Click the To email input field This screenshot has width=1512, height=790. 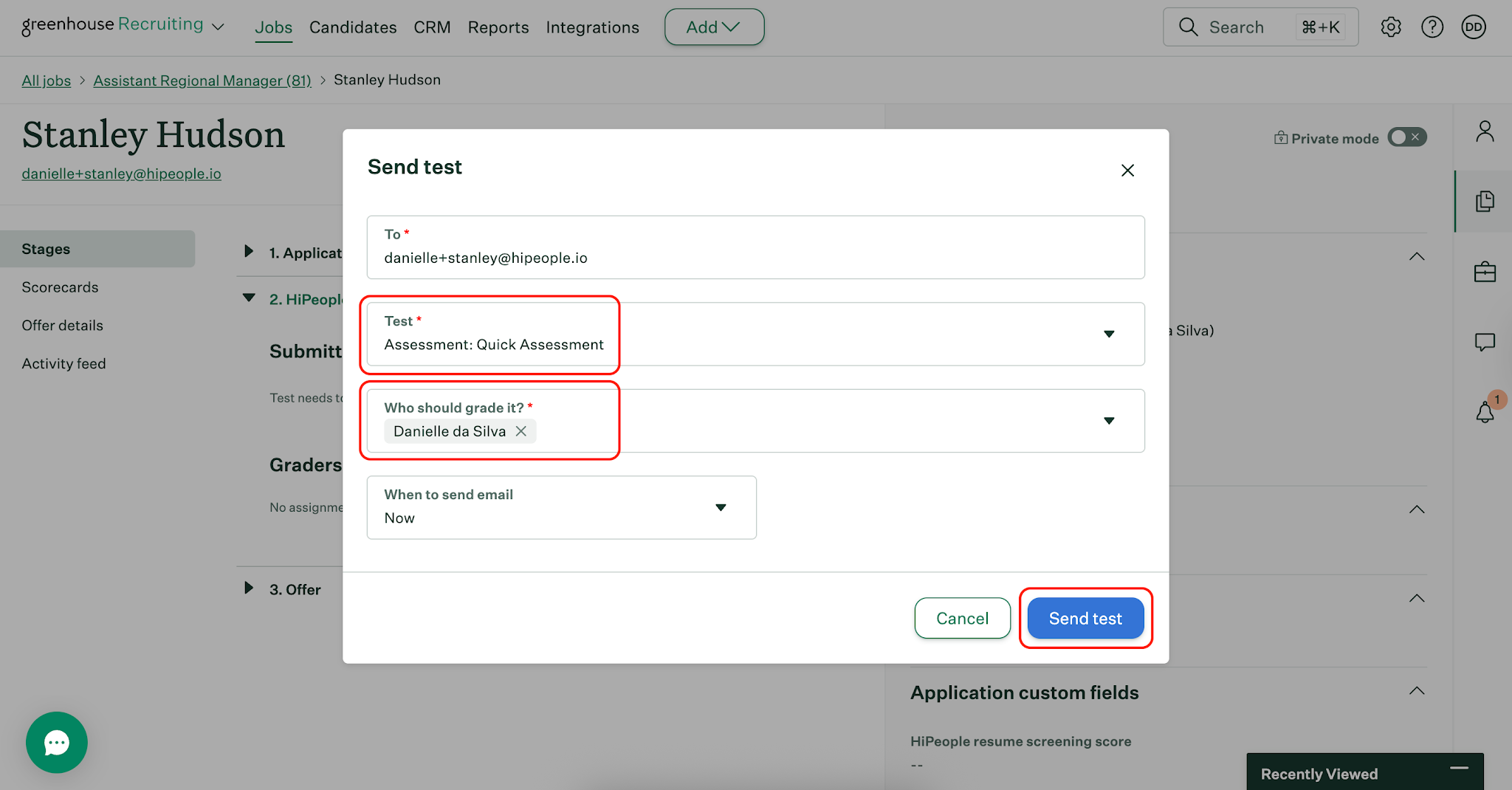pyautogui.click(x=755, y=247)
